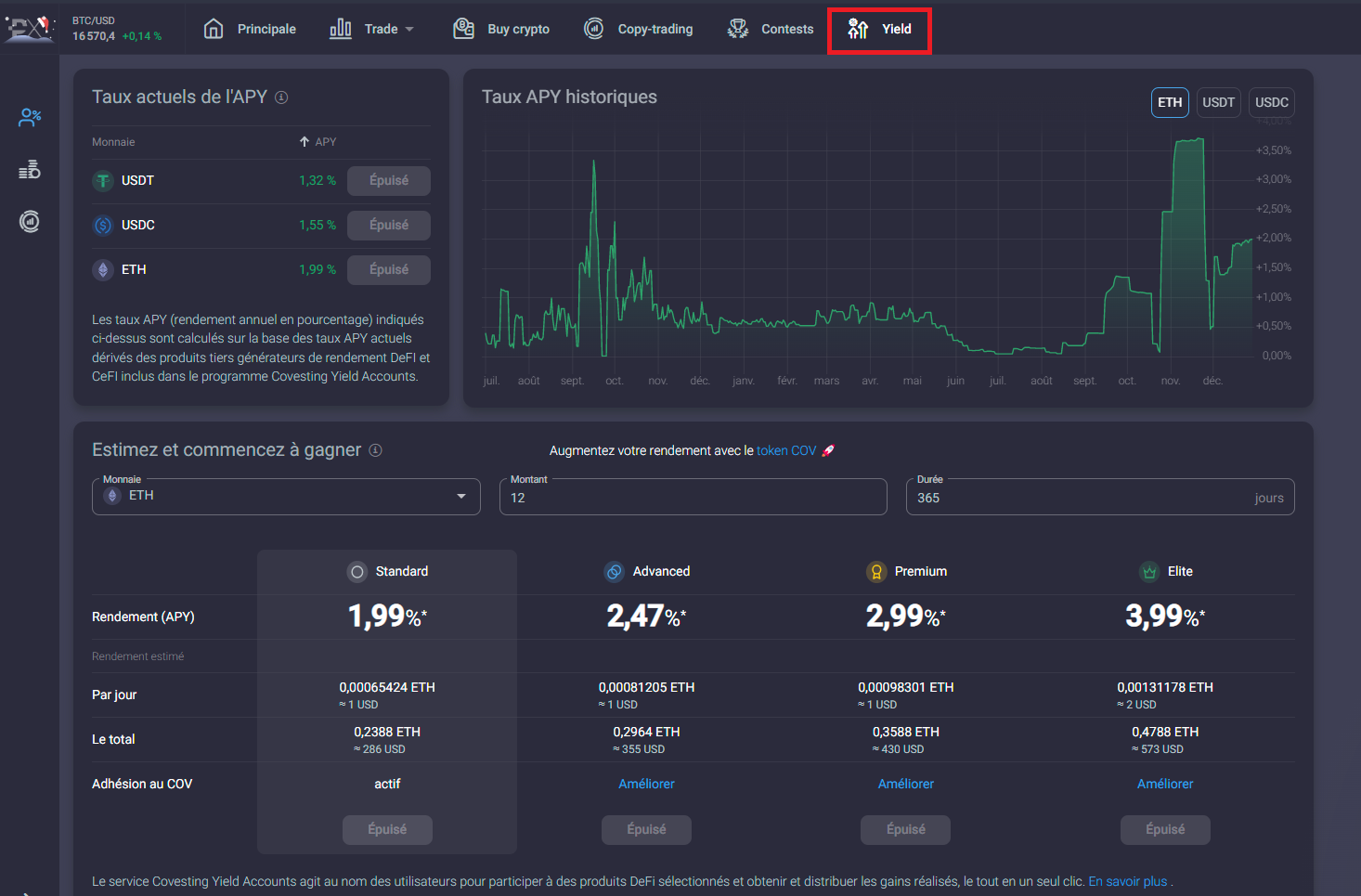Click the BTC/USD price ticker
Viewport: 1361px width, 896px height.
pyautogui.click(x=117, y=29)
